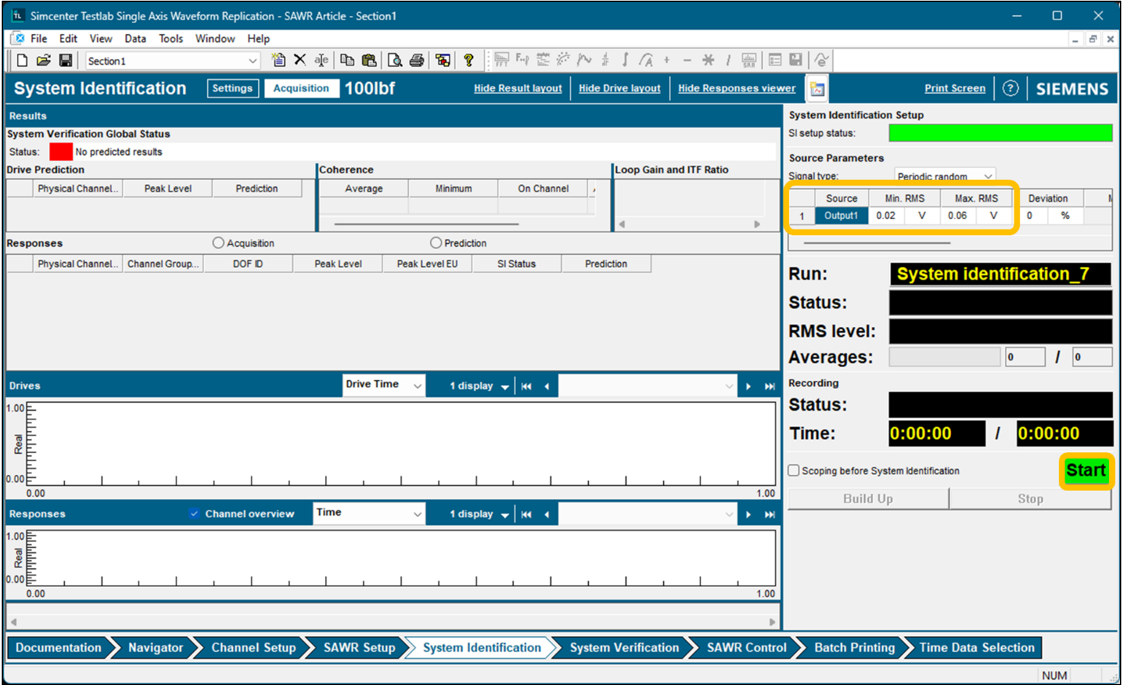
Task: Click the Print icon in toolbar
Action: (x=417, y=61)
